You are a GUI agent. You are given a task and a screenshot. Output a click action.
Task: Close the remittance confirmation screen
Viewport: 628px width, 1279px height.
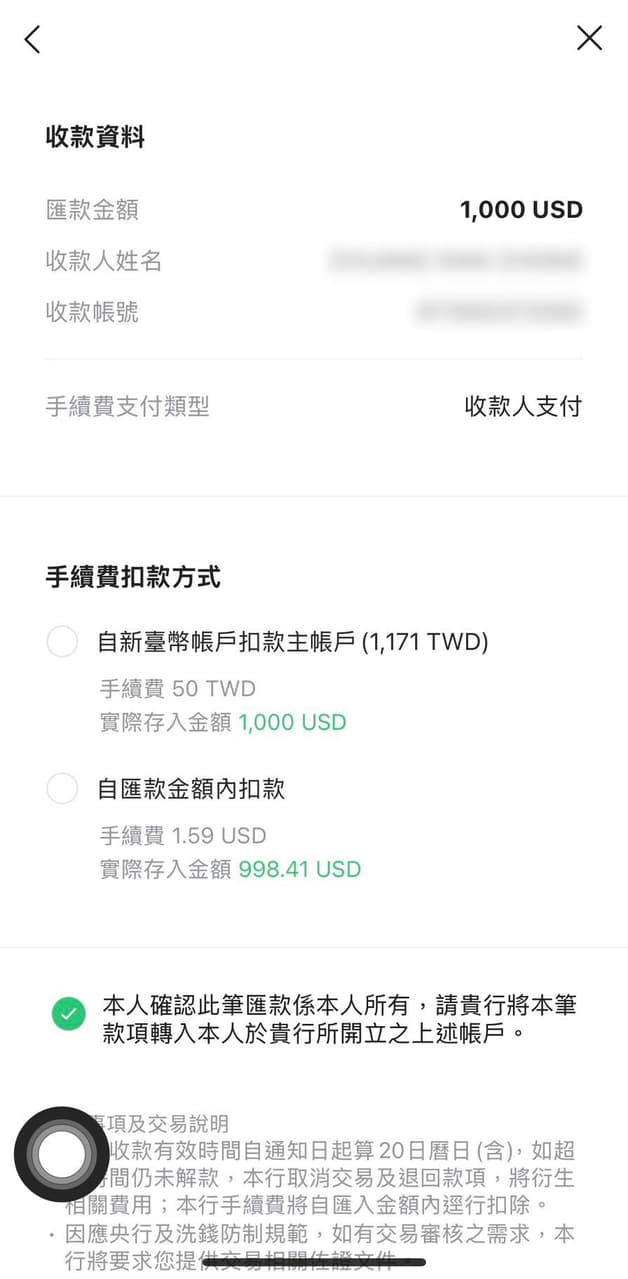589,38
